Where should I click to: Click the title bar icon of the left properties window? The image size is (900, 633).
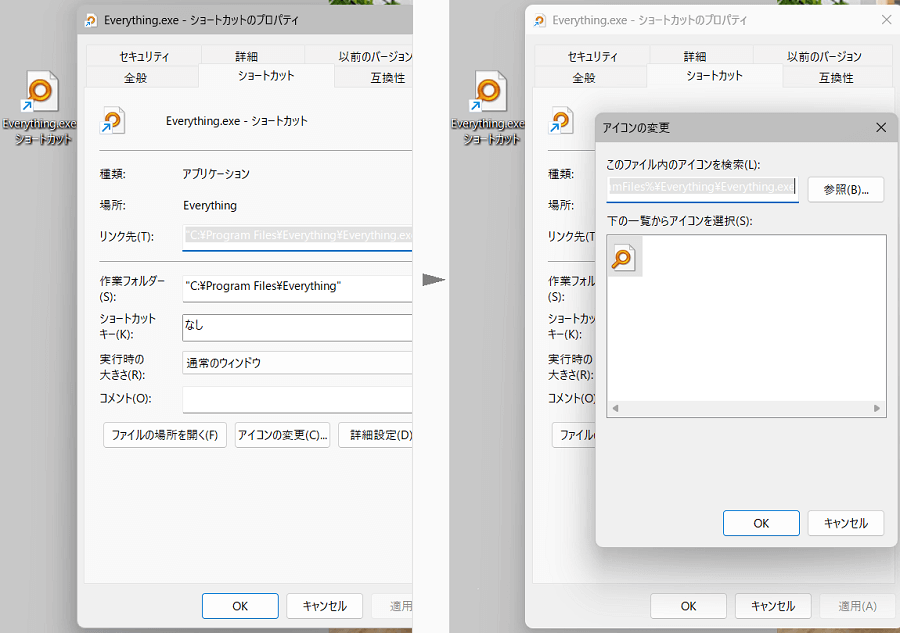pyautogui.click(x=91, y=21)
